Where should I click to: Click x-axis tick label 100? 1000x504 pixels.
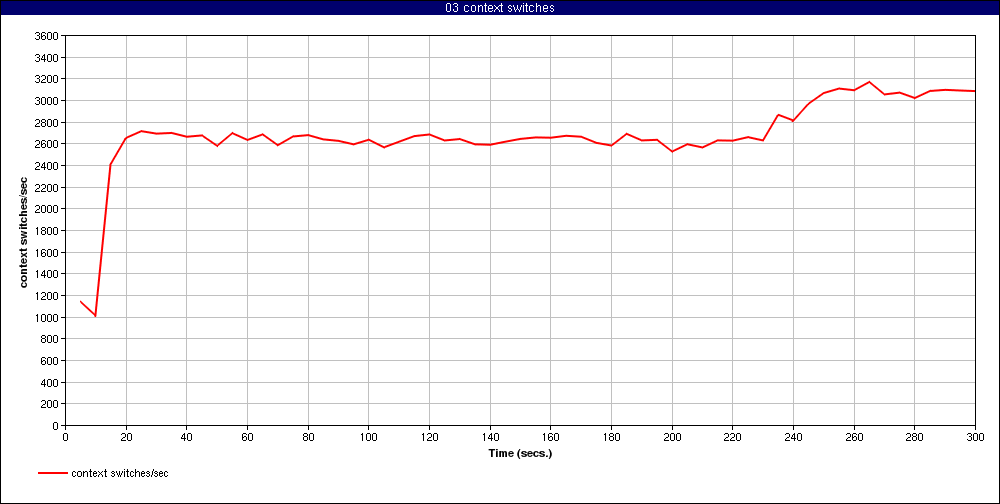tap(369, 438)
